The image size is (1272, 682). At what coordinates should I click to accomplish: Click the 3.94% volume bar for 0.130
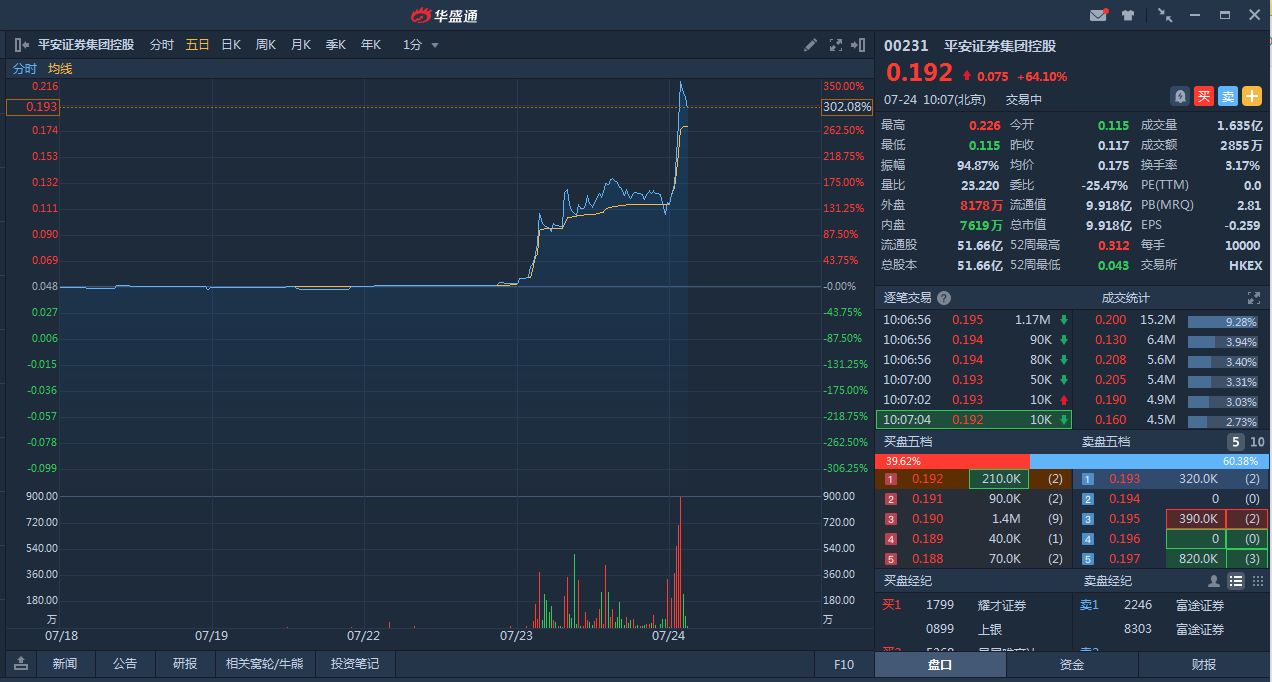[1224, 342]
